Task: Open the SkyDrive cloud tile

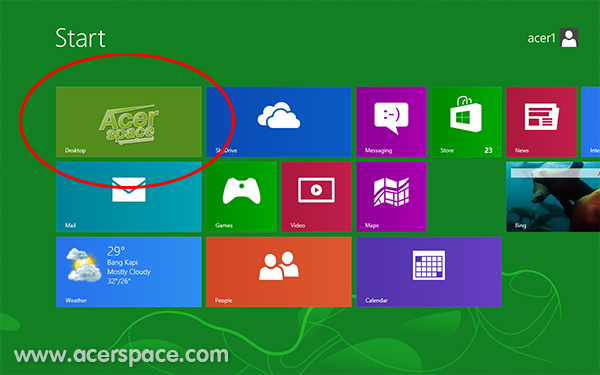Action: pos(279,122)
